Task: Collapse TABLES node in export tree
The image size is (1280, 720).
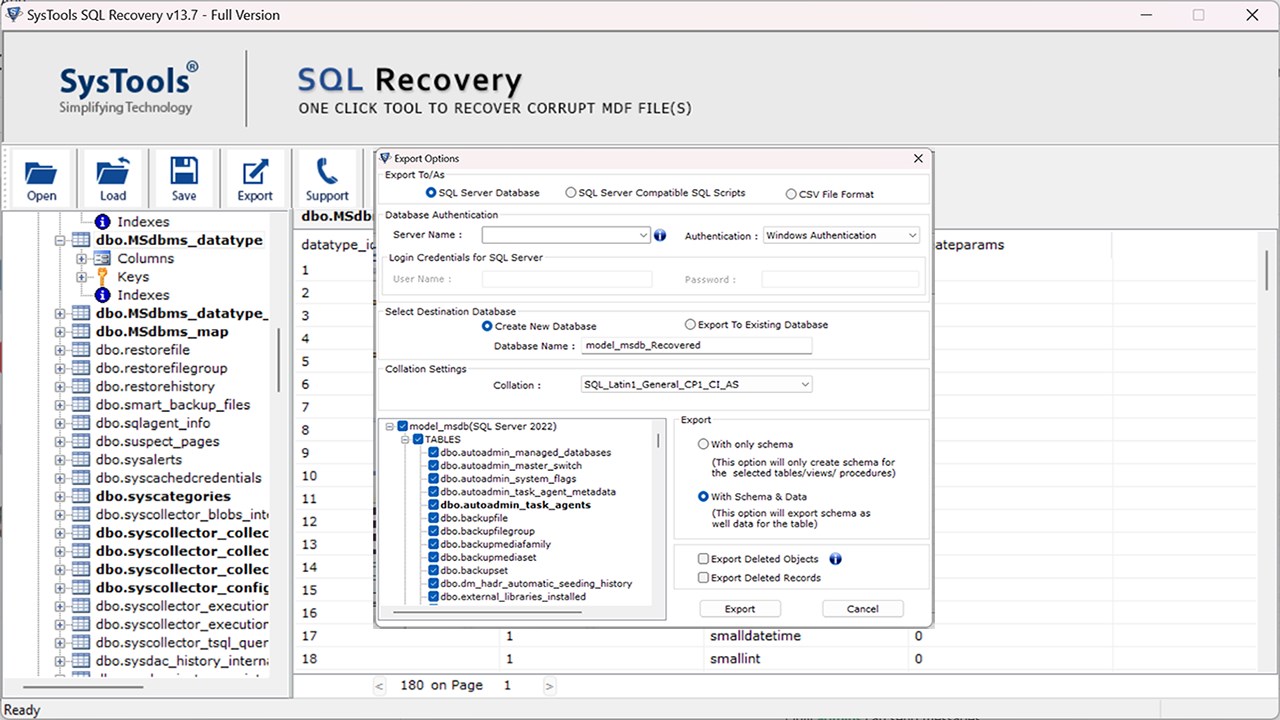Action: point(405,439)
